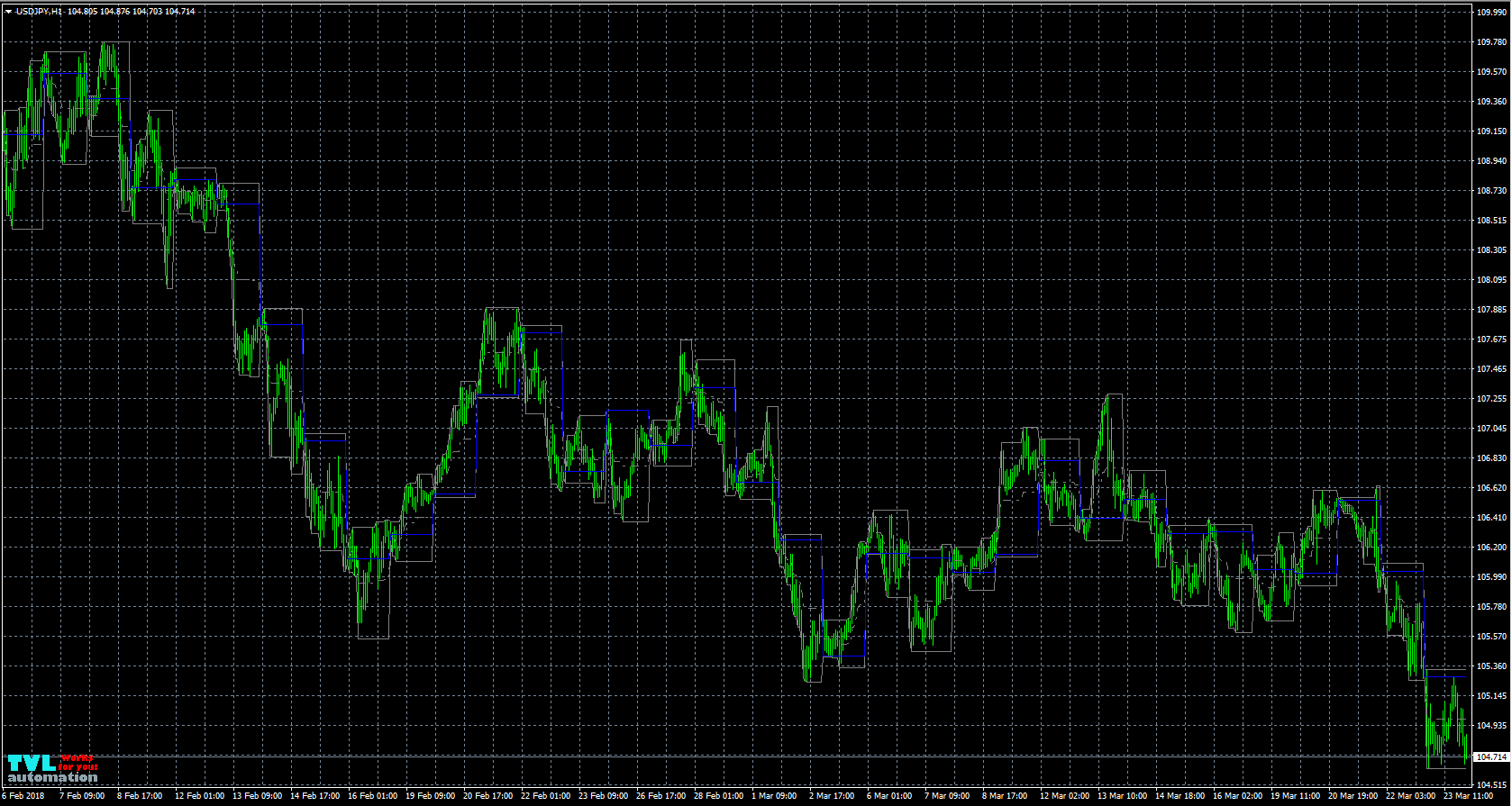This screenshot has height=806, width=1512.
Task: Click the TVL automation logo
Action: tap(52, 768)
